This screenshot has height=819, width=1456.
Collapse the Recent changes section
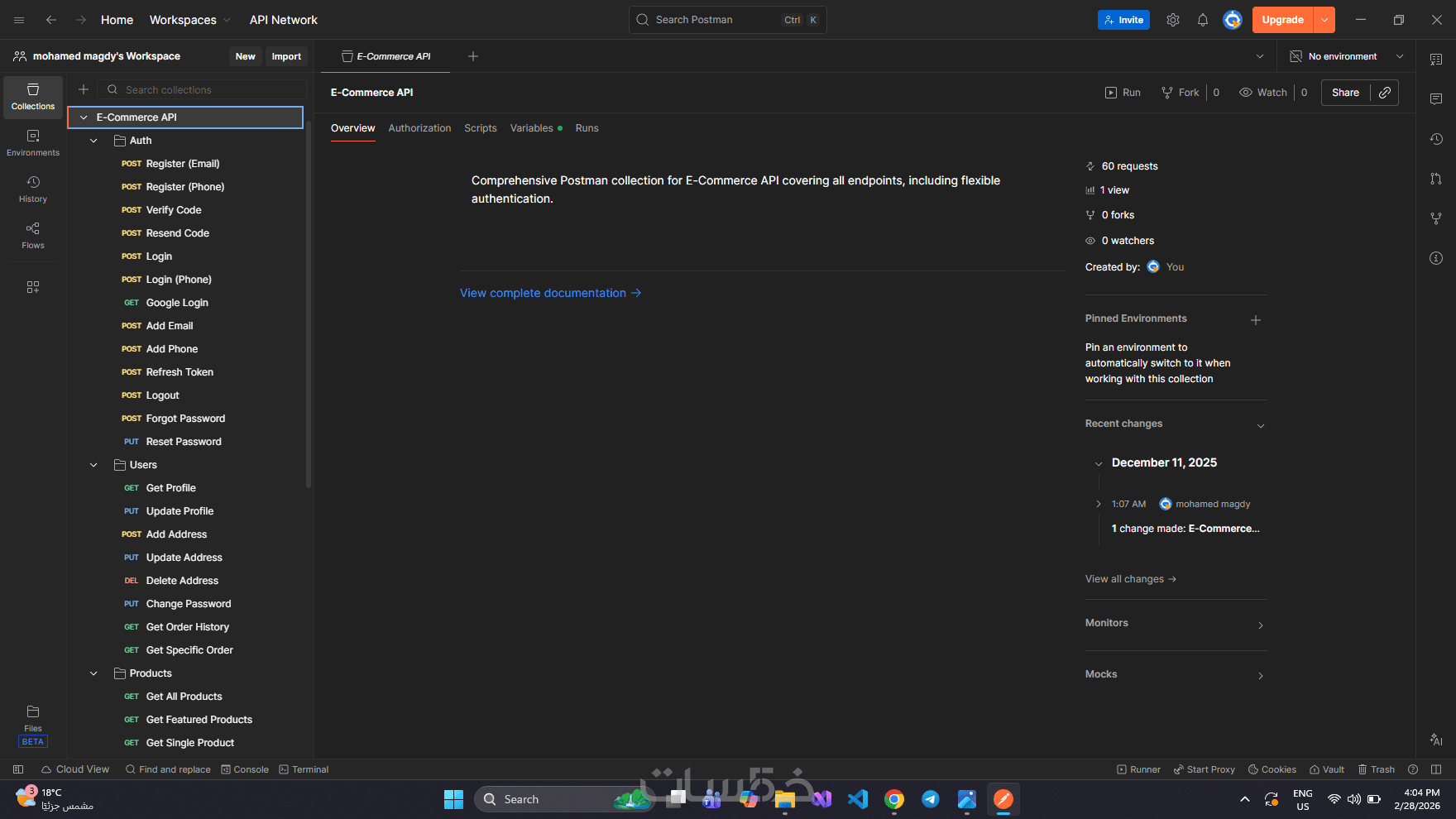coord(1261,425)
